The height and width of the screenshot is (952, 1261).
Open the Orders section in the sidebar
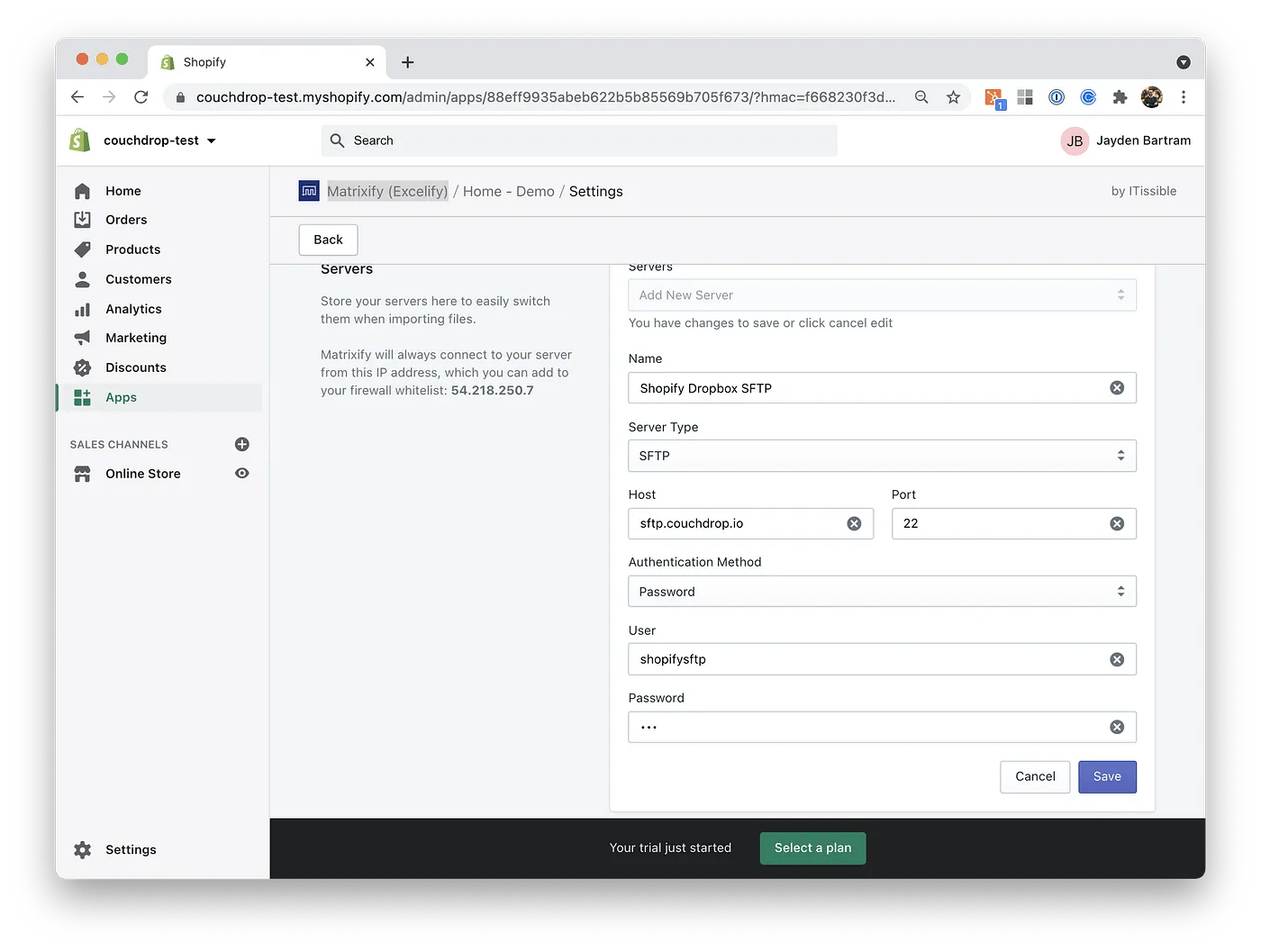click(x=127, y=220)
